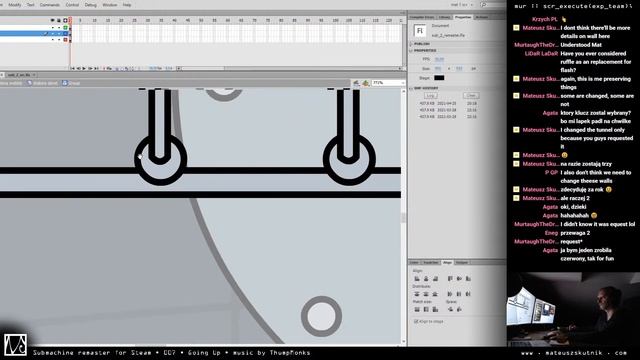Viewport: 640px width, 360px height.
Task: Switch to the Actions tab
Action: click(482, 17)
